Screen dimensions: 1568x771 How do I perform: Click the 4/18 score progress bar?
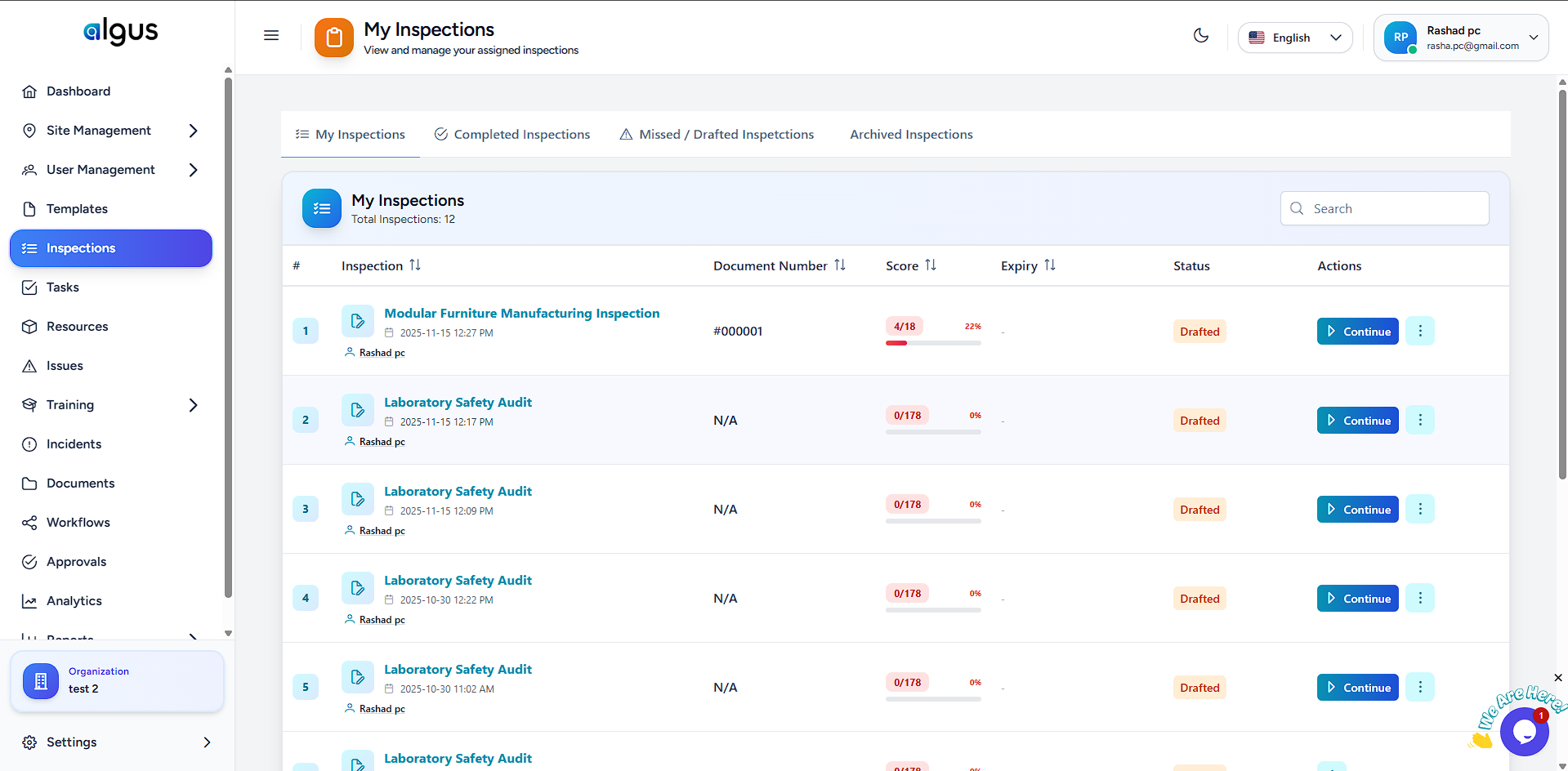[x=933, y=343]
